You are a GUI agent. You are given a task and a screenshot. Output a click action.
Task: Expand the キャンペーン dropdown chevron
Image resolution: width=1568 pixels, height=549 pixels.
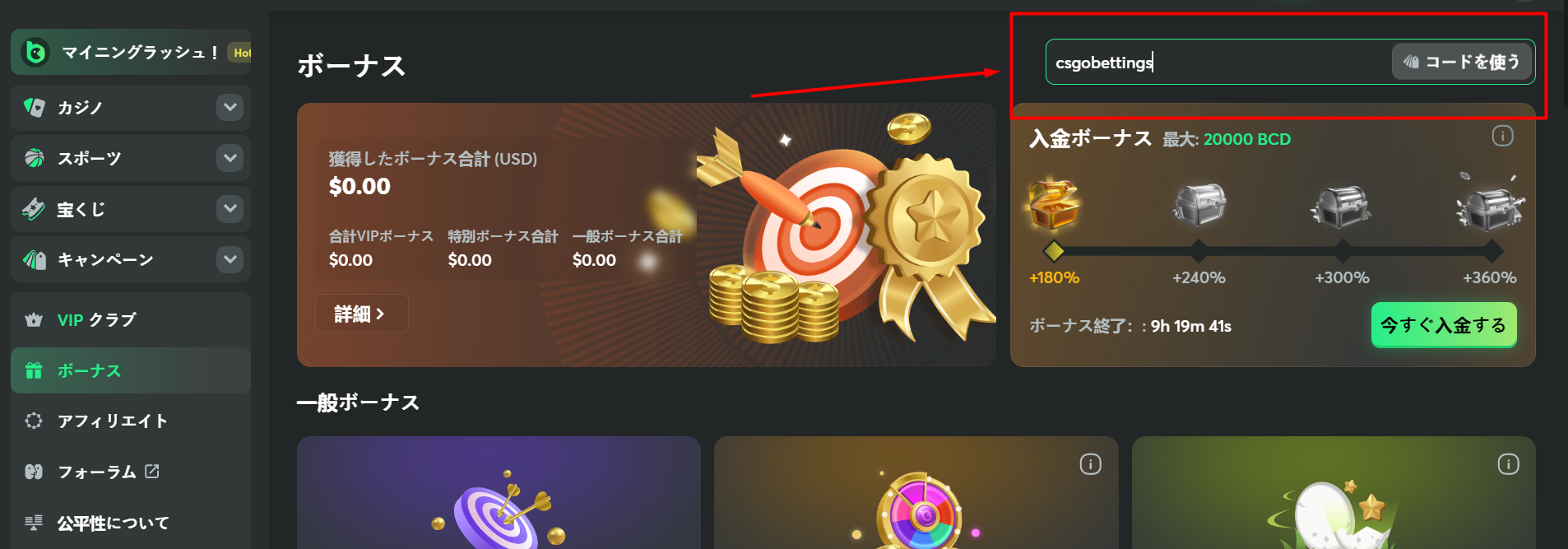tap(230, 259)
